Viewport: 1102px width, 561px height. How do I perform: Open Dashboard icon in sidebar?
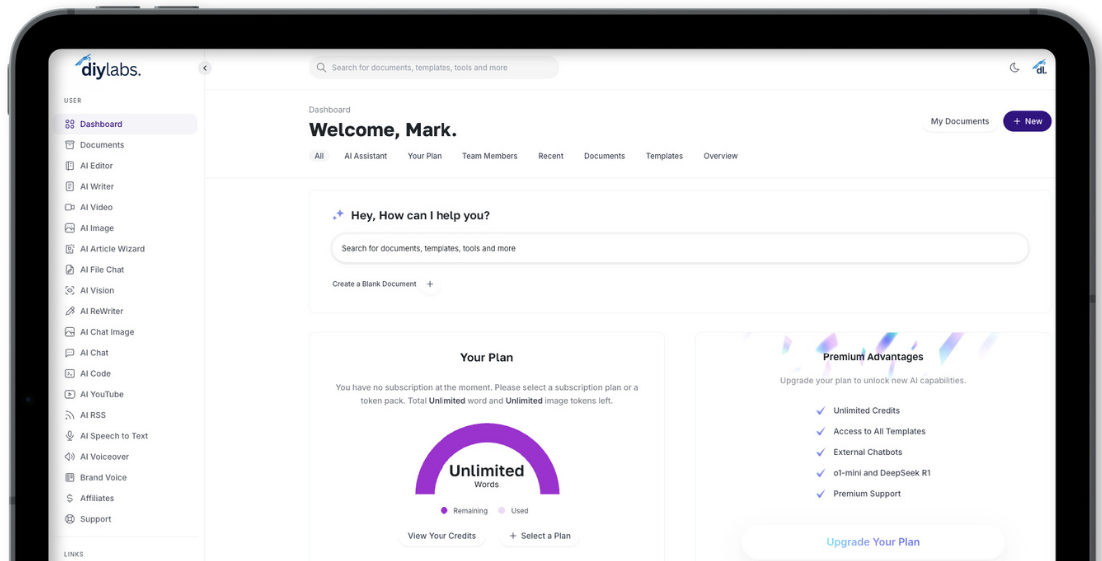[70, 124]
